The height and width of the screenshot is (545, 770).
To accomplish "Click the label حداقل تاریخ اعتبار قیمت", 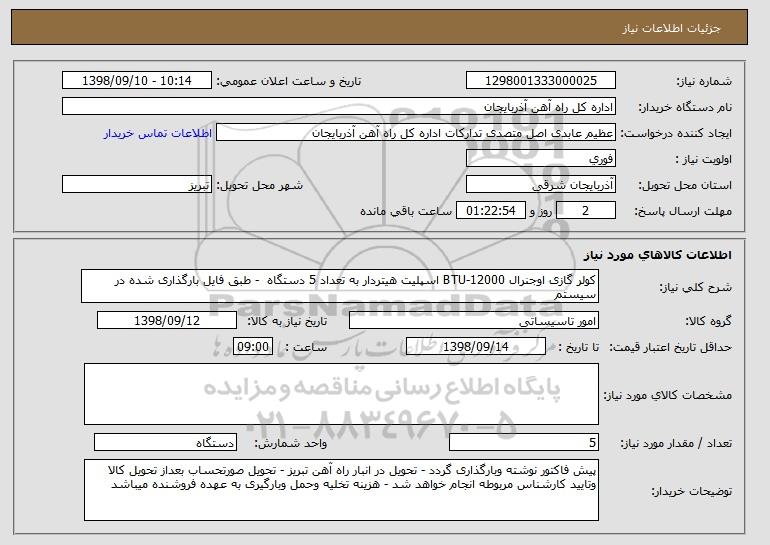I will (671, 348).
